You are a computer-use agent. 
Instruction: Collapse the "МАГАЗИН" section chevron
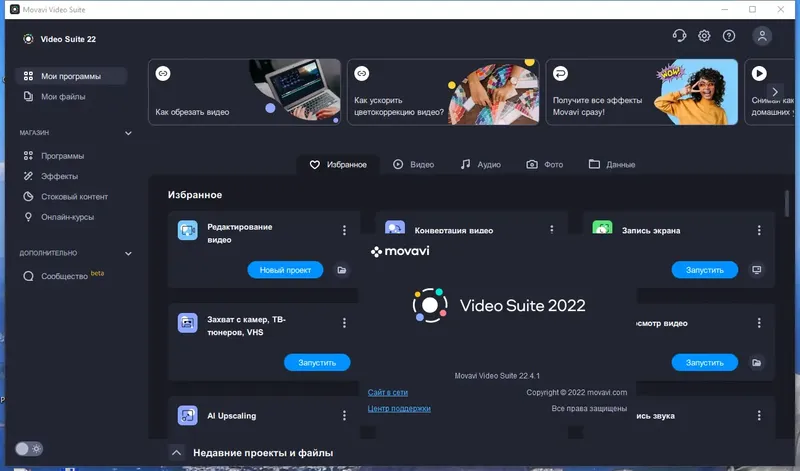click(128, 133)
